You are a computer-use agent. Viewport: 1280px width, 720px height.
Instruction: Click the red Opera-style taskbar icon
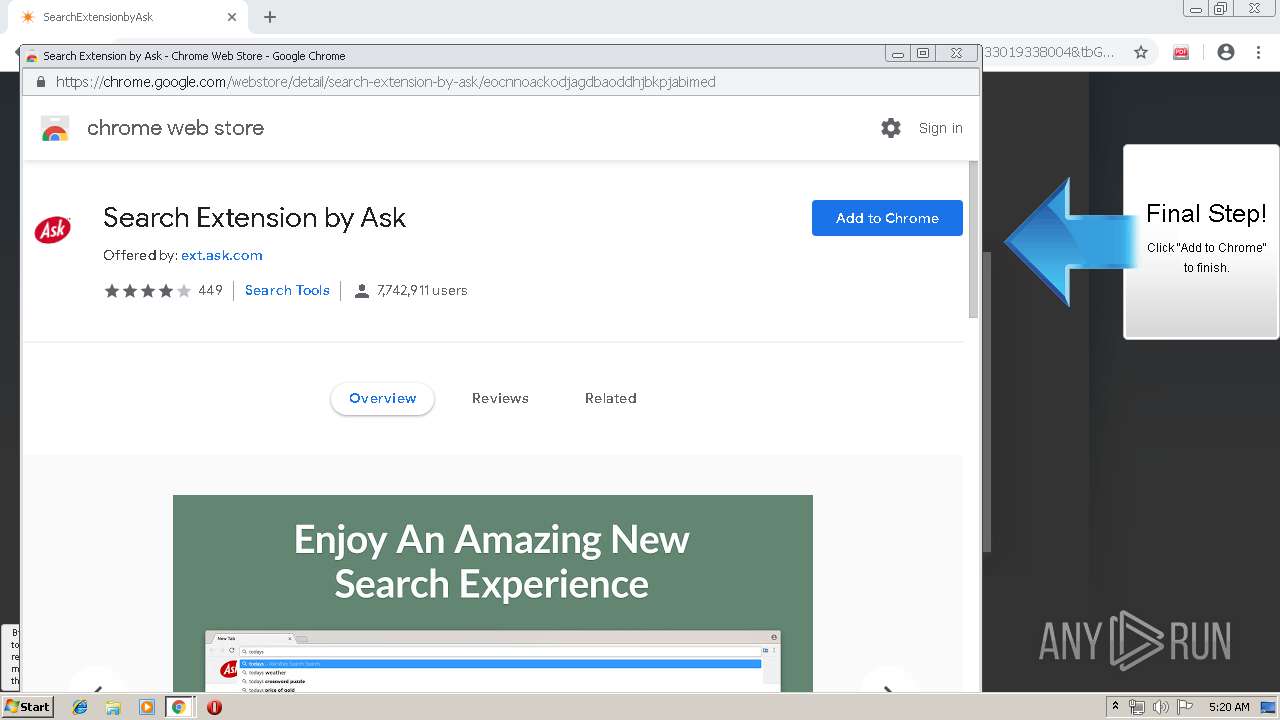point(214,707)
